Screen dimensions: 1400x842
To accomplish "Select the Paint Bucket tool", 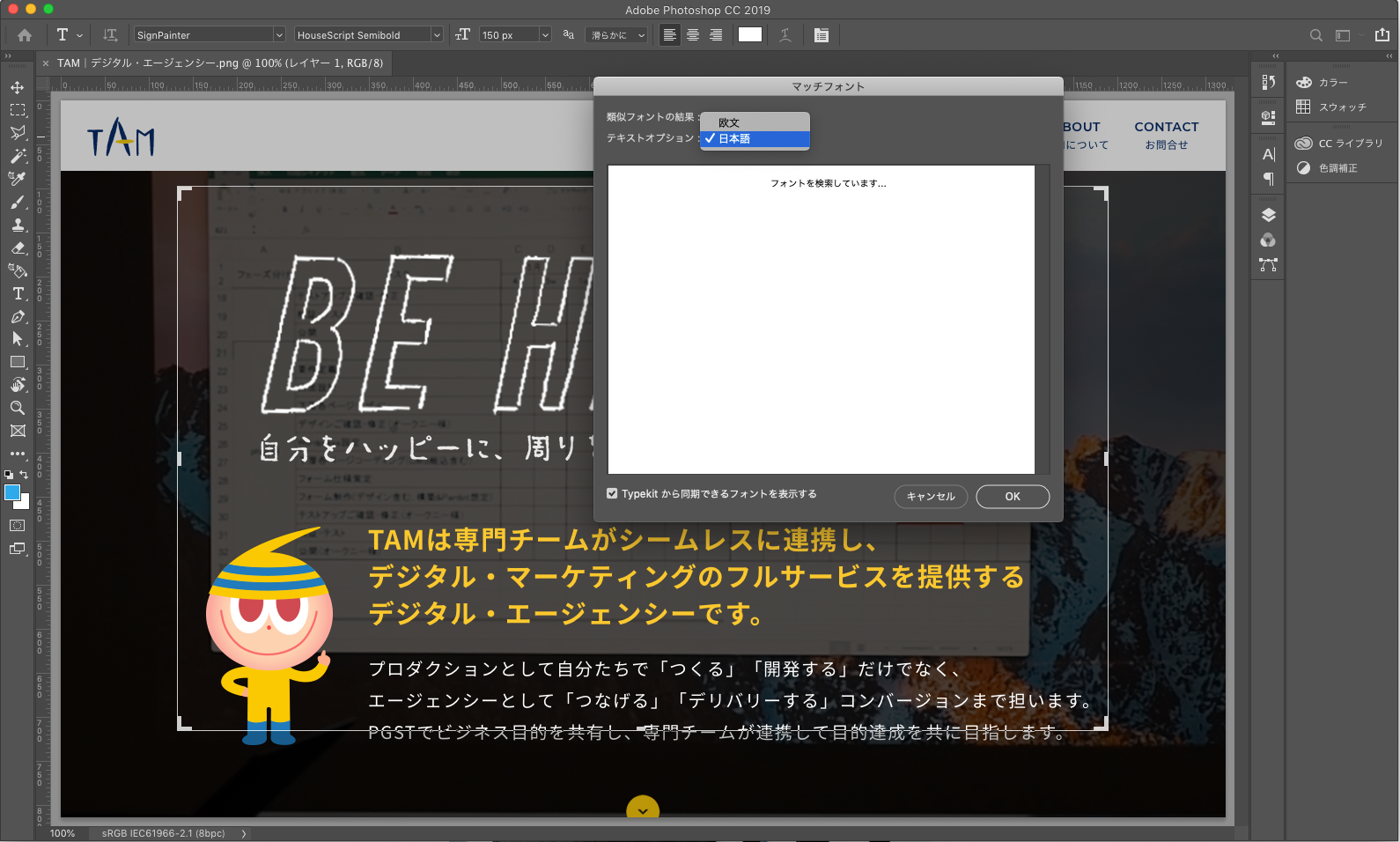I will click(18, 270).
